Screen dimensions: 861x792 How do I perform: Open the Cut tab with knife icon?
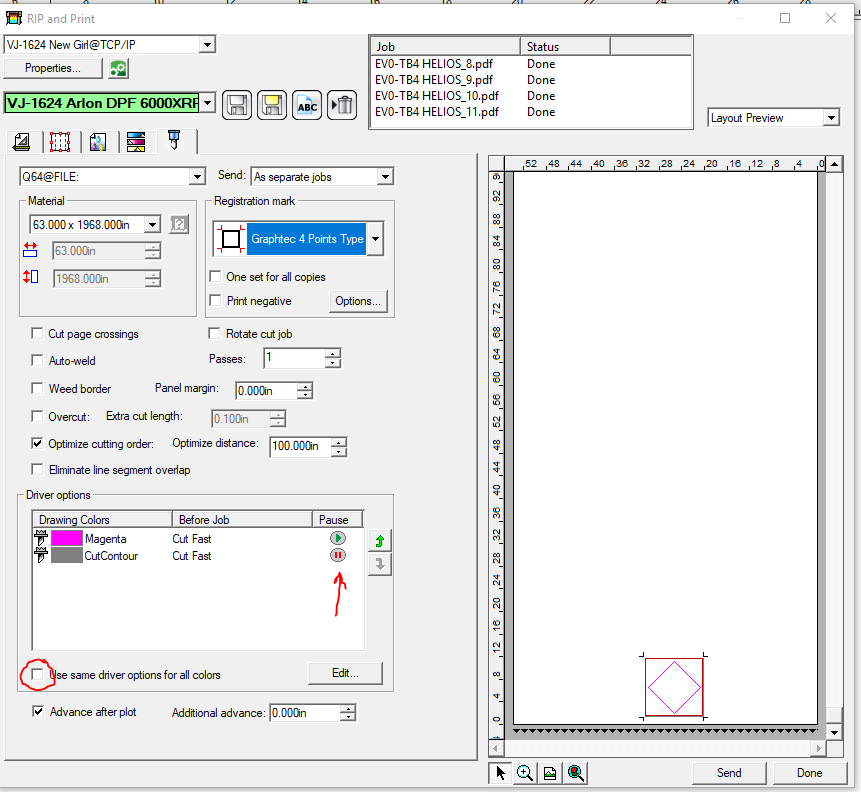click(x=174, y=141)
